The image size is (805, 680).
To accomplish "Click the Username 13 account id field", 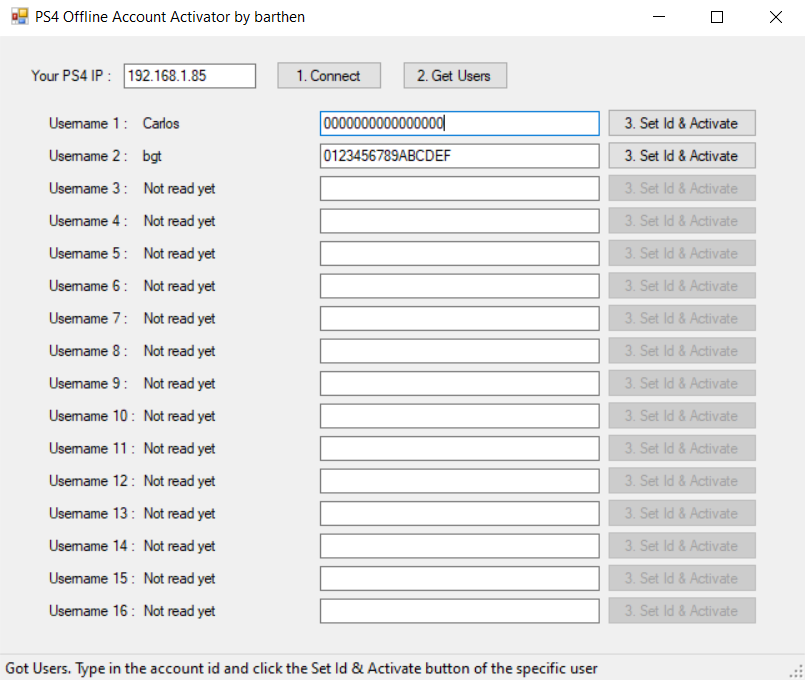I will (459, 514).
